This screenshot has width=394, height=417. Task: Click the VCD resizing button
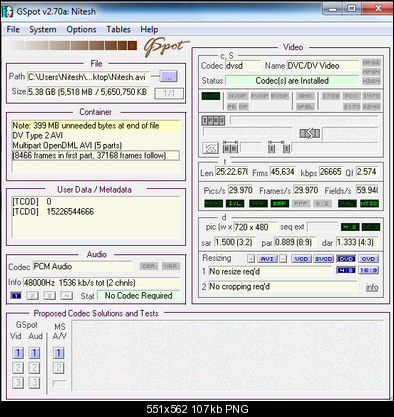point(302,259)
